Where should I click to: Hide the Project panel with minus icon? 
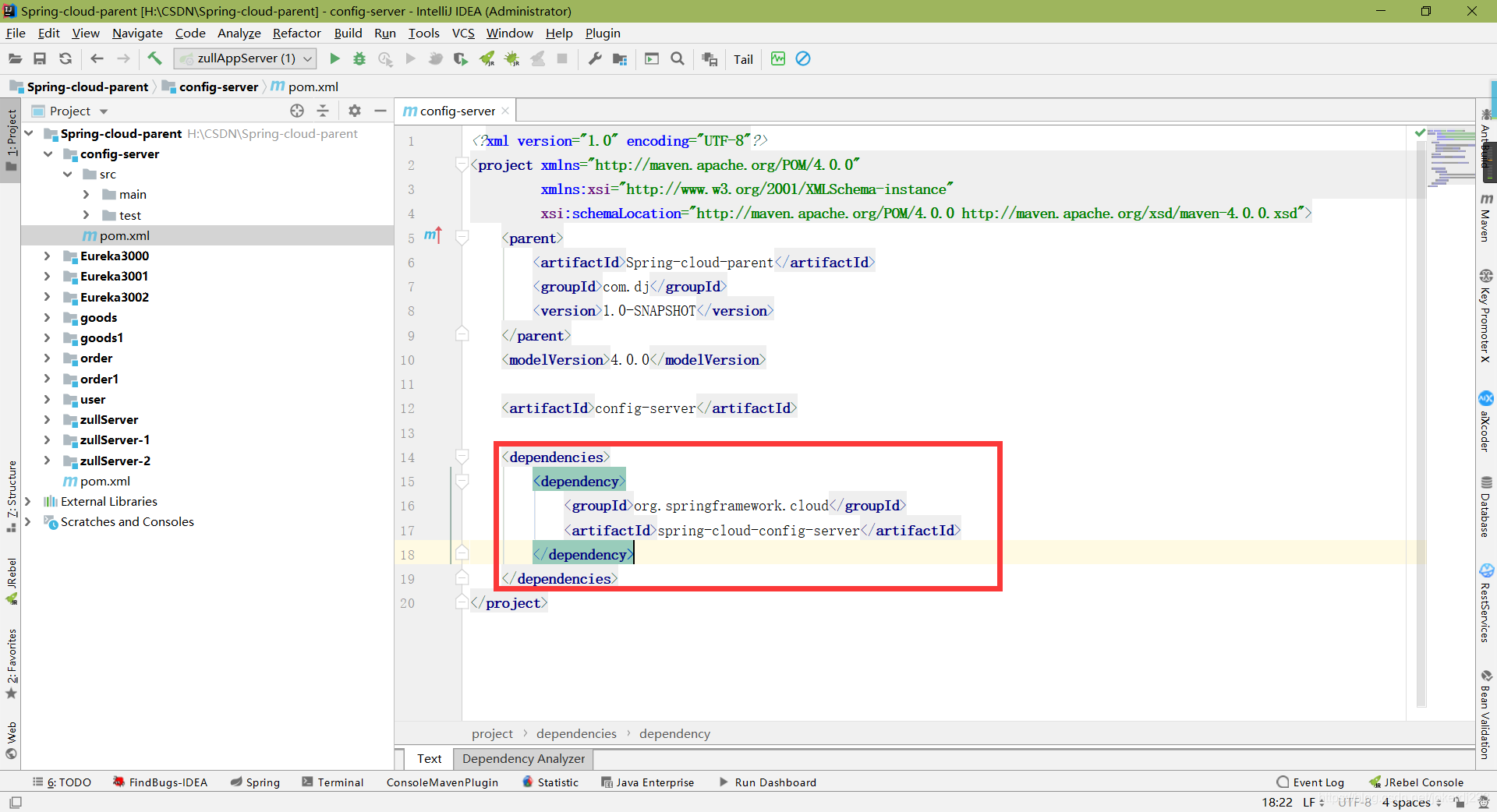(x=380, y=111)
